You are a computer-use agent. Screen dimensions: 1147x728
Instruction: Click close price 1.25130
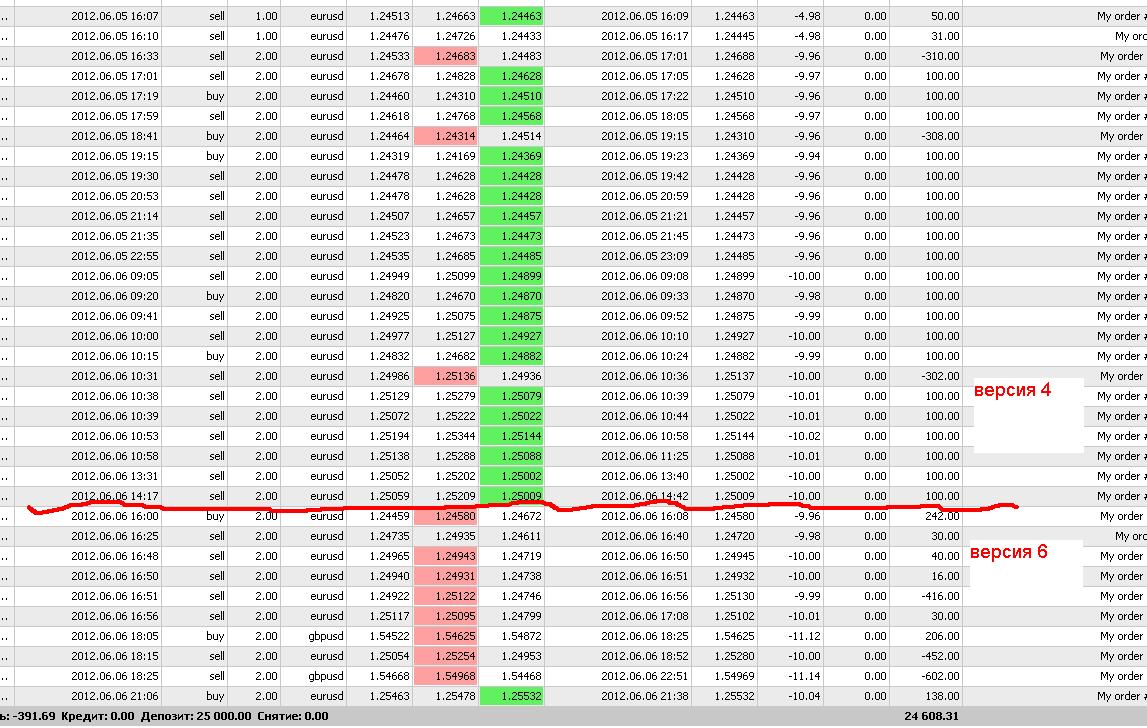click(x=734, y=596)
